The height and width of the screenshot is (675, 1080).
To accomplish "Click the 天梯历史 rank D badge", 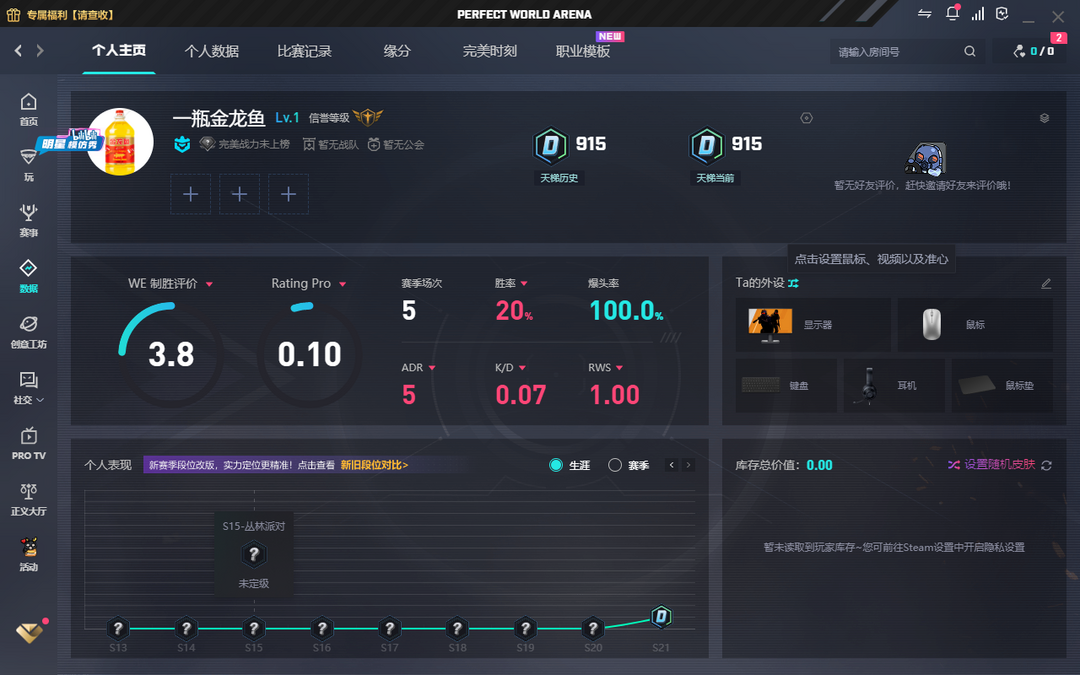I will coord(550,145).
